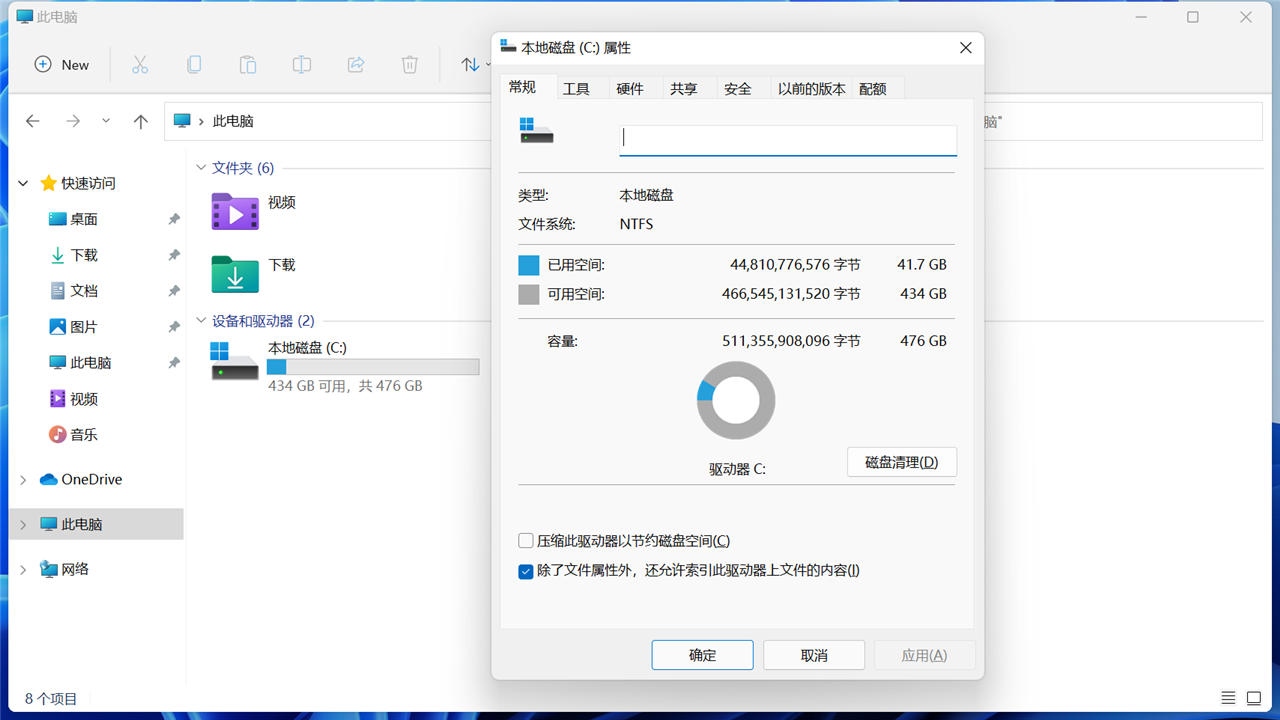Screen dimensions: 1280x720
Task: Click the Delete trash icon in Explorer toolbar
Action: 410,65
